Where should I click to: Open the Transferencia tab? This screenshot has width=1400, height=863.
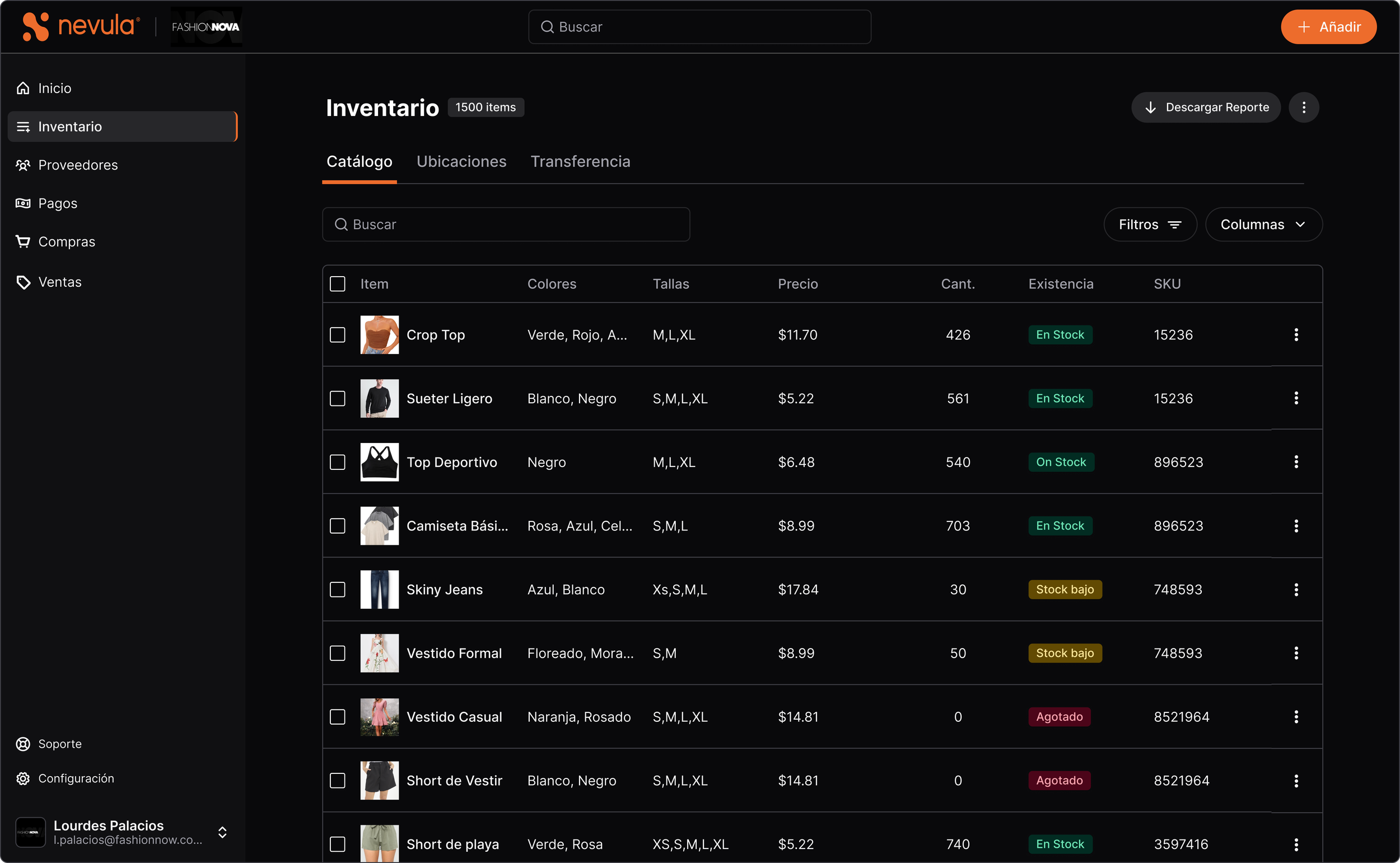tap(580, 161)
